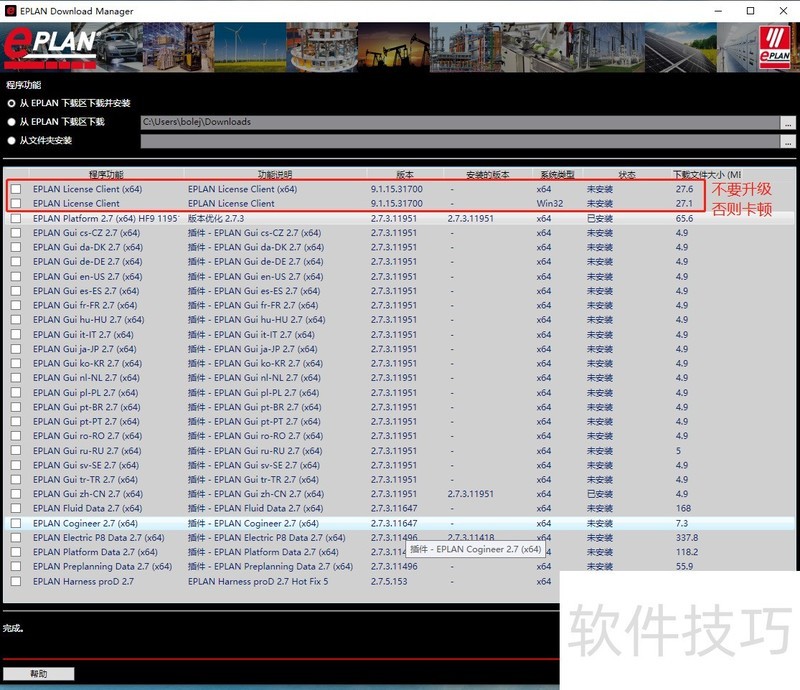Enable the EPLAN Electric P8 Data checkbox
This screenshot has height=690, width=800.
[16, 537]
